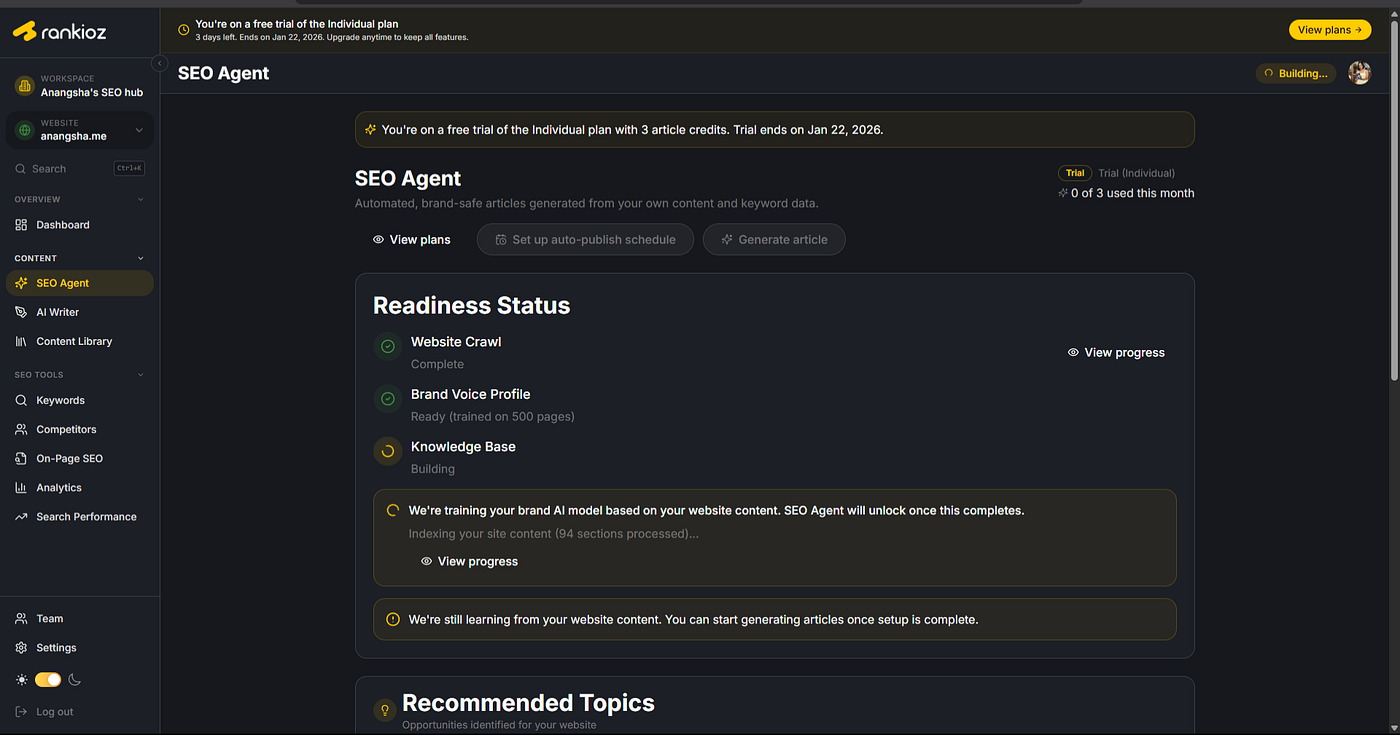The height and width of the screenshot is (735, 1400).
Task: Click the Keywords magnifier icon
Action: 21,400
